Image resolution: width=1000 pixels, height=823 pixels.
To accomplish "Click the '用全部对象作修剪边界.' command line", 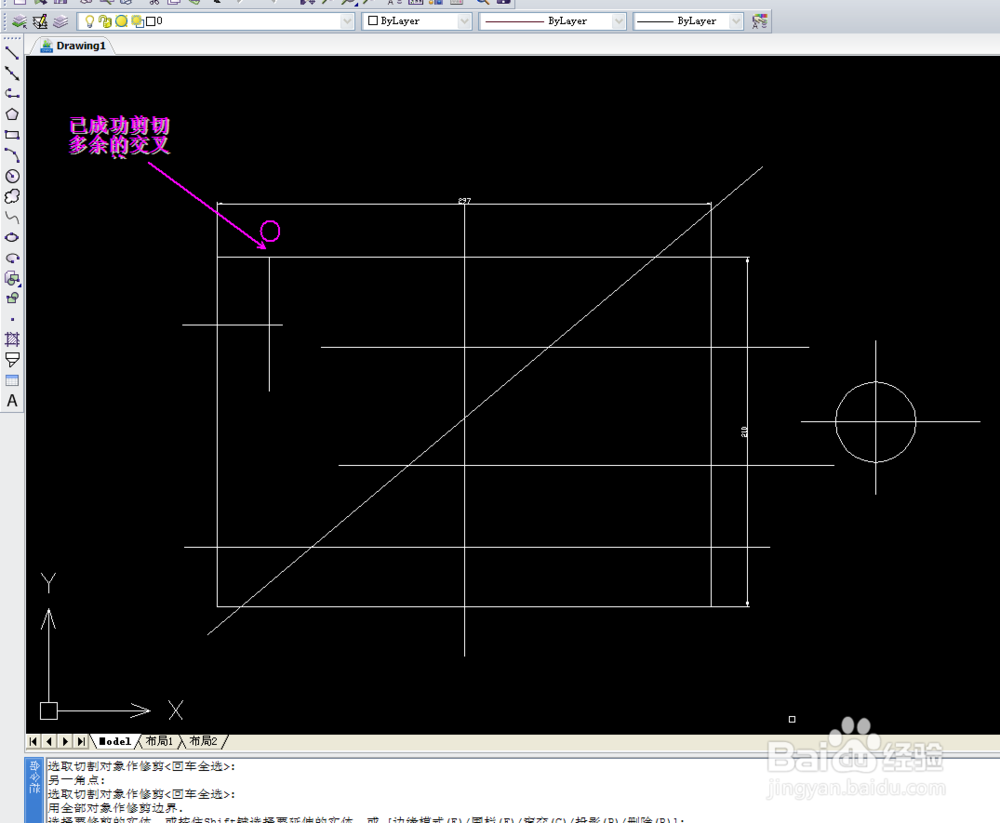I will pos(115,808).
